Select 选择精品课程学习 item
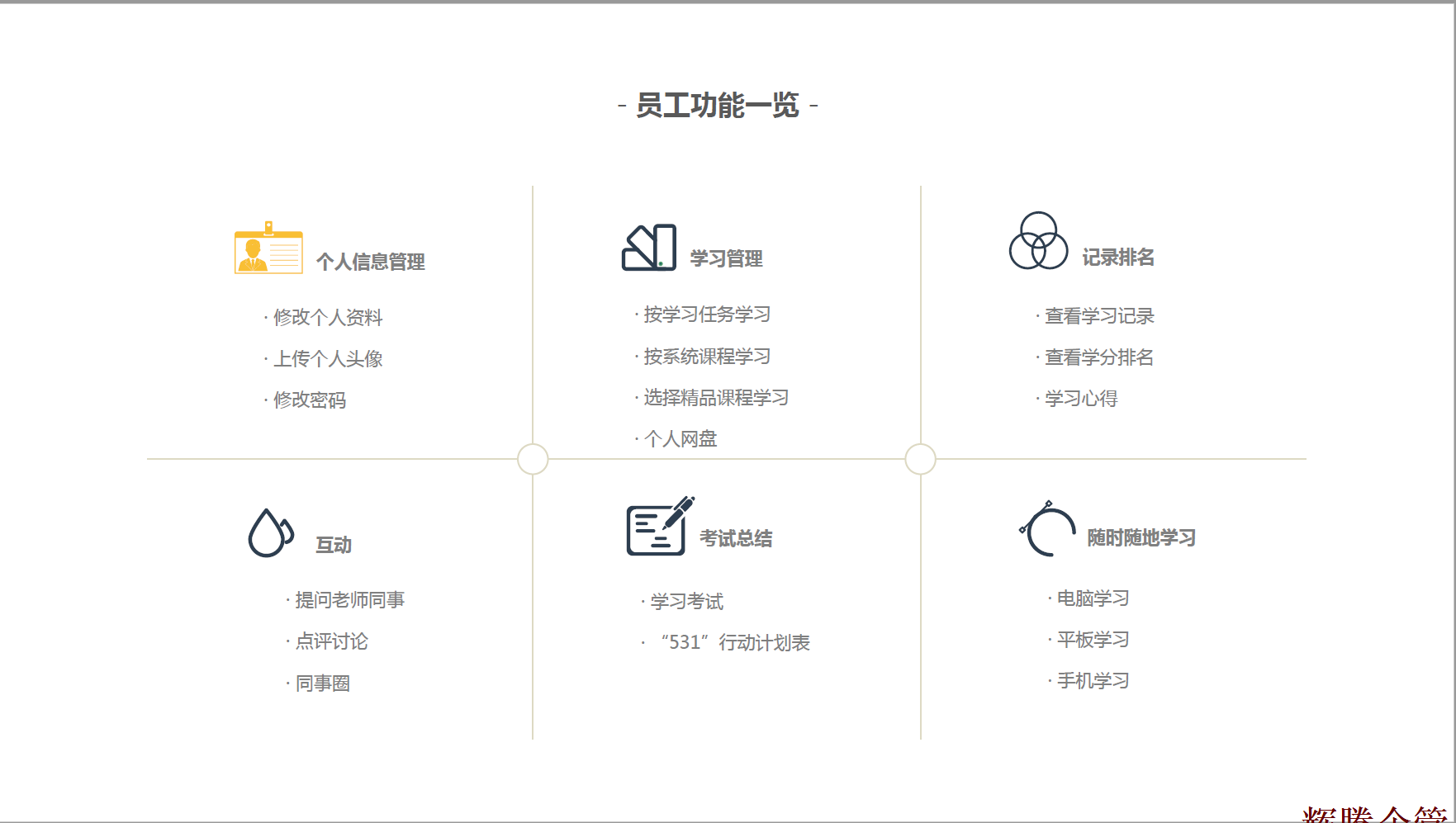 click(716, 398)
